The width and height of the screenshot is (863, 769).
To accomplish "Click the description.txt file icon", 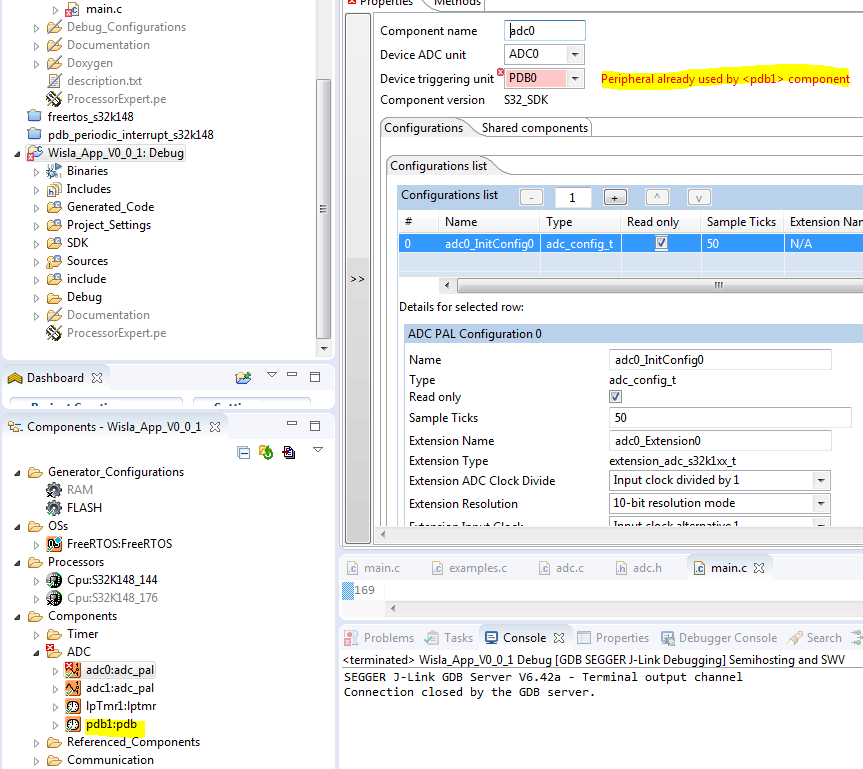I will [54, 81].
